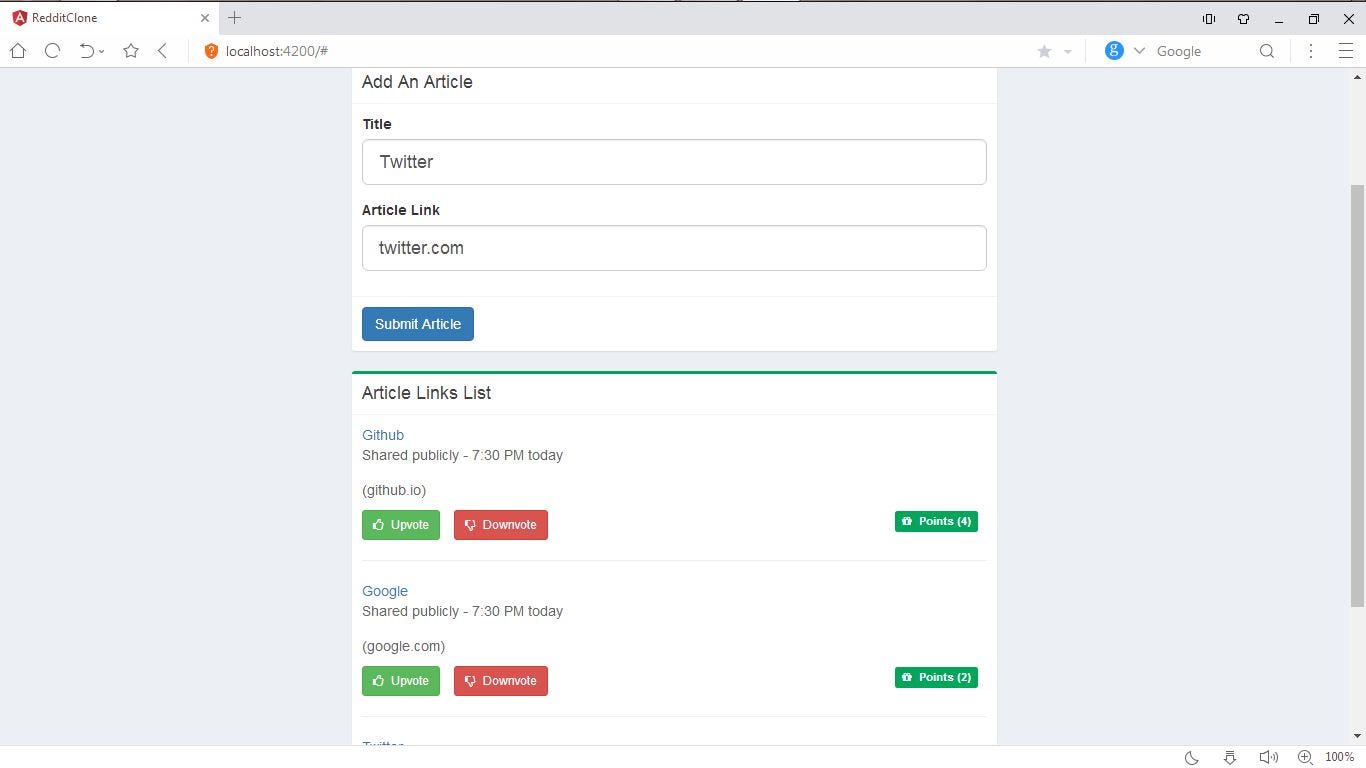Screen dimensions: 1366x768
Task: Open a new tab with plus icon
Action: point(235,18)
